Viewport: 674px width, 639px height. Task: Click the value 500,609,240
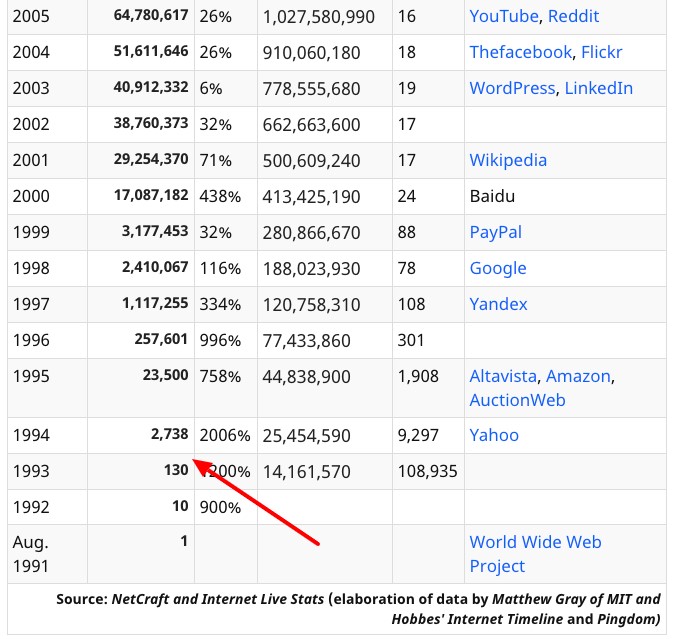point(311,161)
